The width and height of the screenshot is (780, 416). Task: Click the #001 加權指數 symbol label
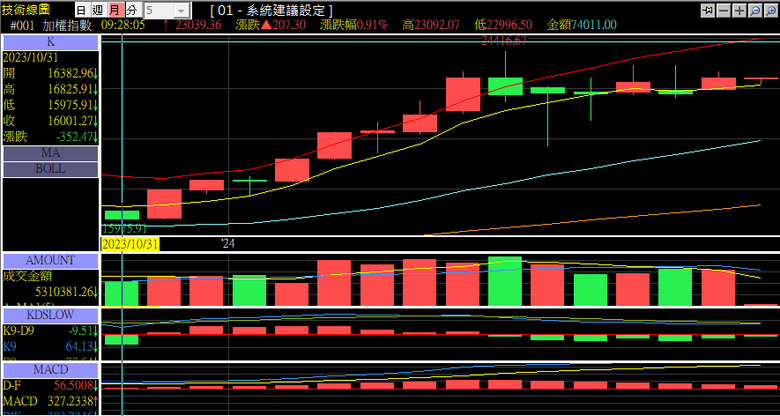pyautogui.click(x=51, y=25)
